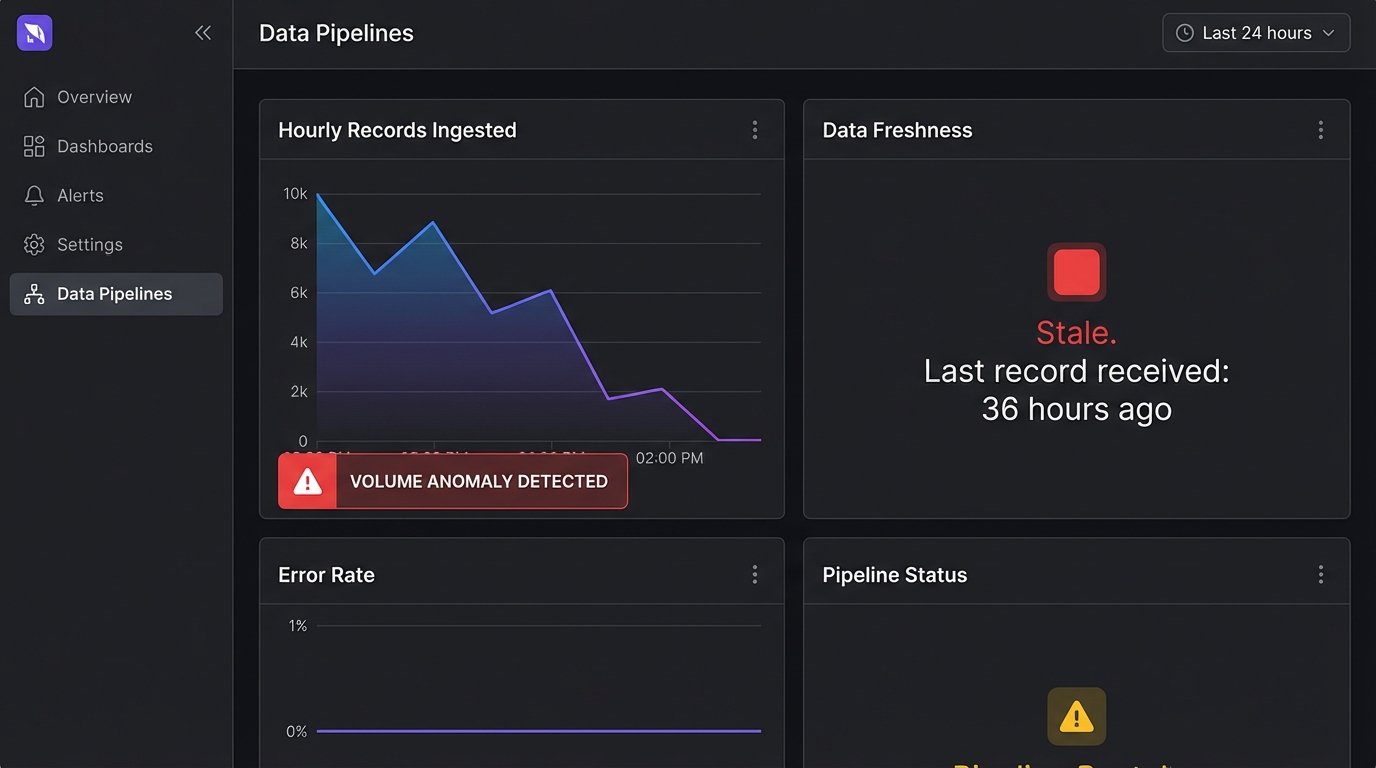Click the Volume Anomaly Detected alert banner
The height and width of the screenshot is (768, 1376).
pos(453,481)
